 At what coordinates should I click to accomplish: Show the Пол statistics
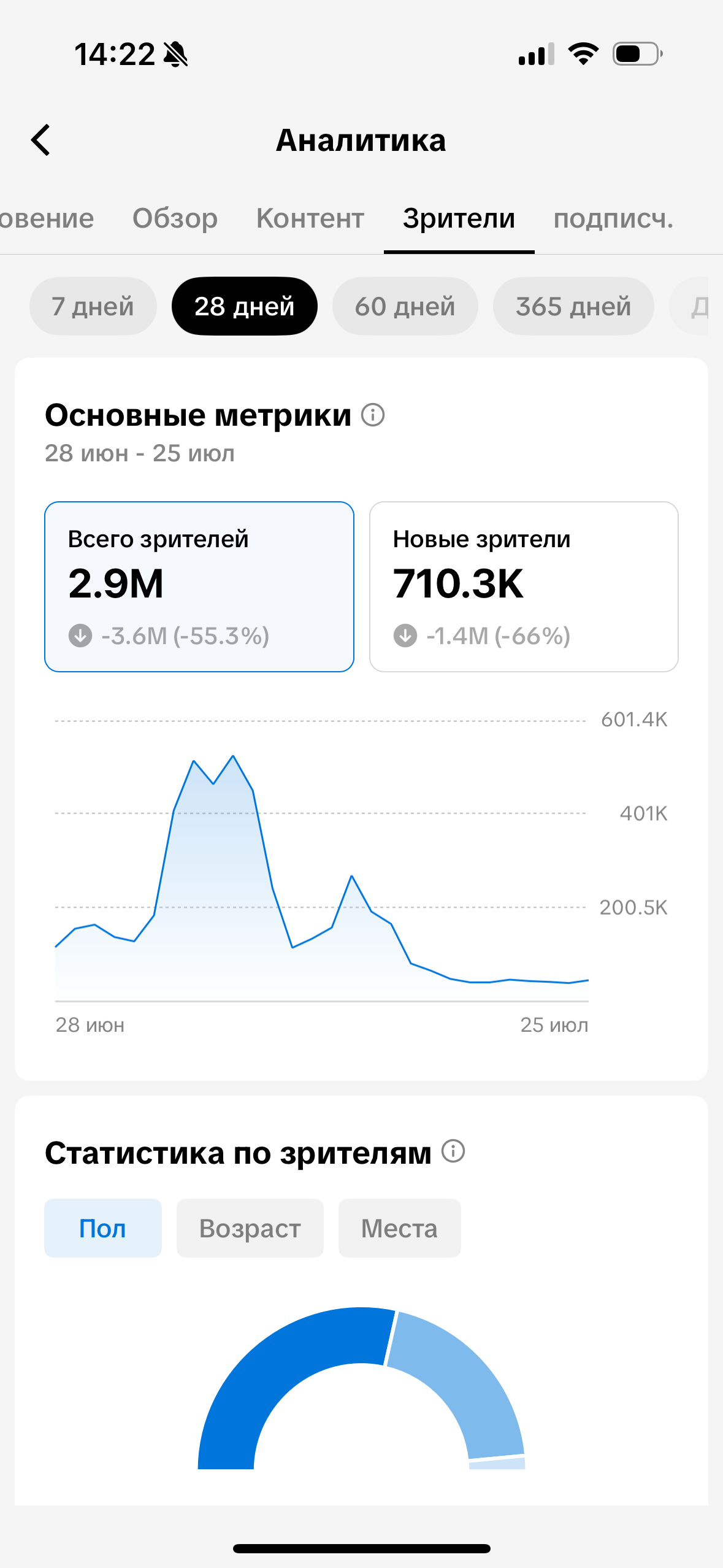click(103, 1228)
